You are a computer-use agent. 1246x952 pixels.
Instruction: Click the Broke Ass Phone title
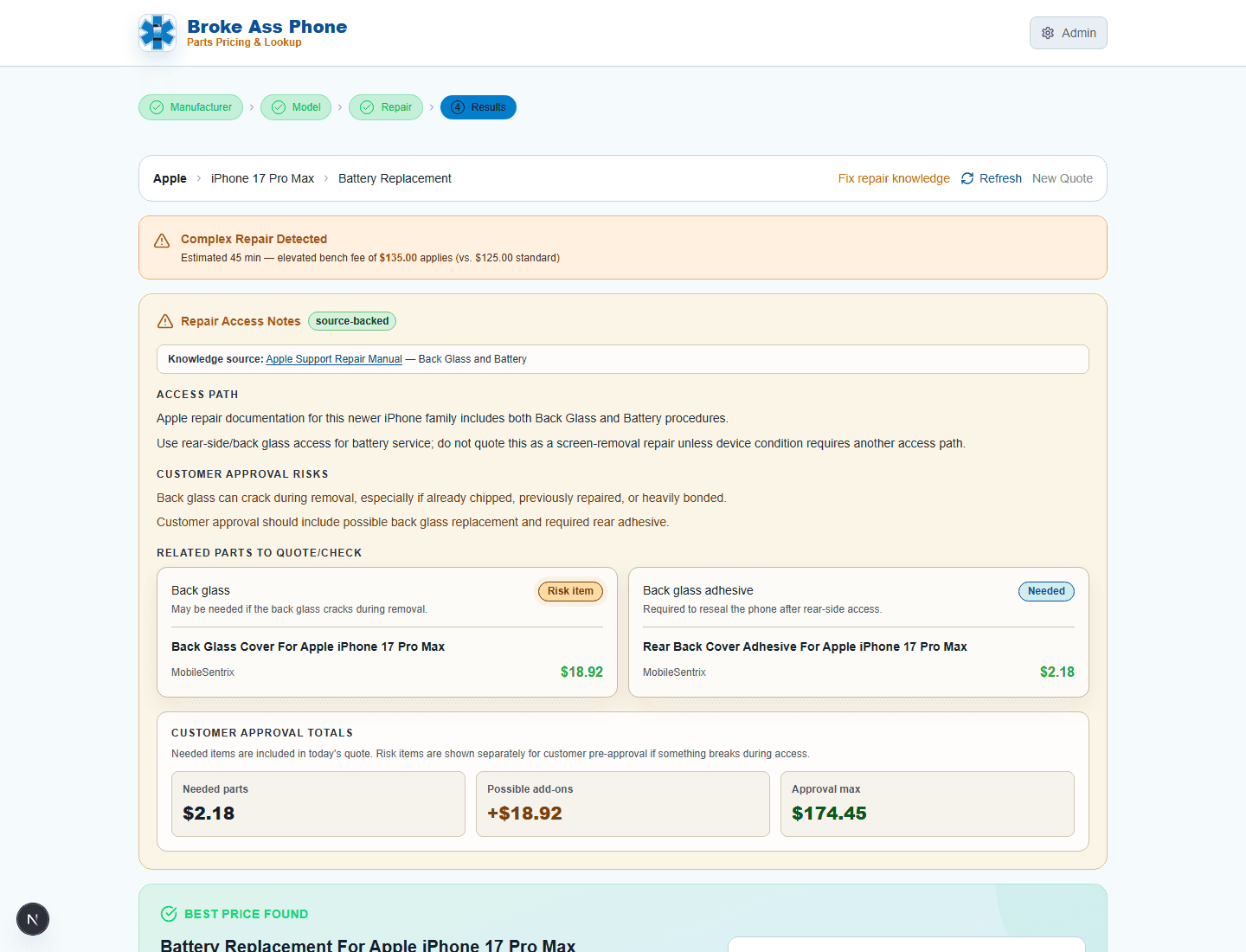click(x=267, y=27)
